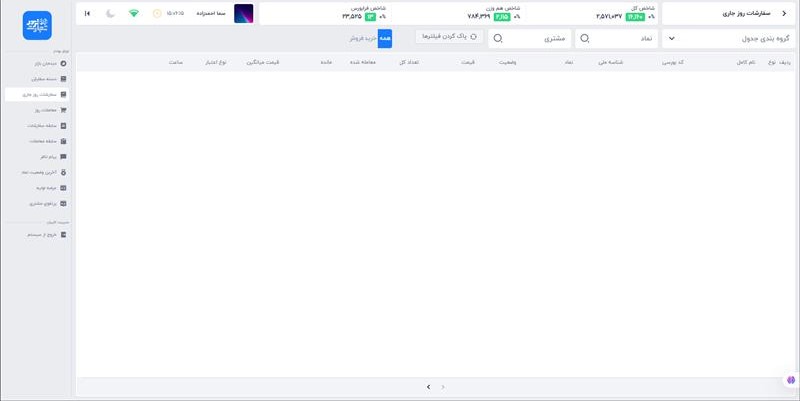Go to the next table page arrow

coord(428,386)
